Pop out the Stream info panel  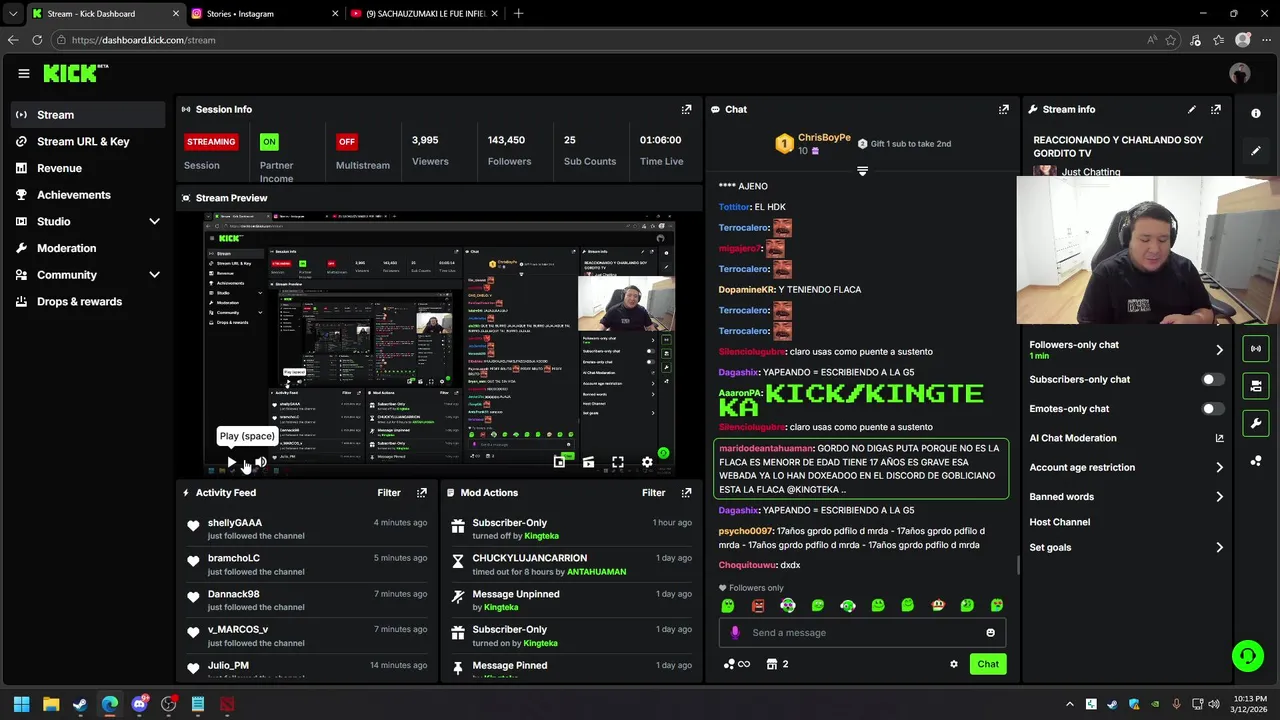pyautogui.click(x=1216, y=109)
